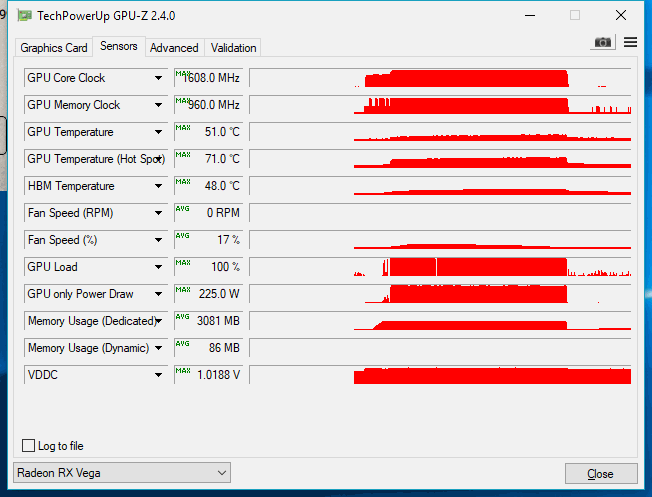Click the 3081 MB dedicated memory value
Screen dimensions: 652x497
[208, 321]
